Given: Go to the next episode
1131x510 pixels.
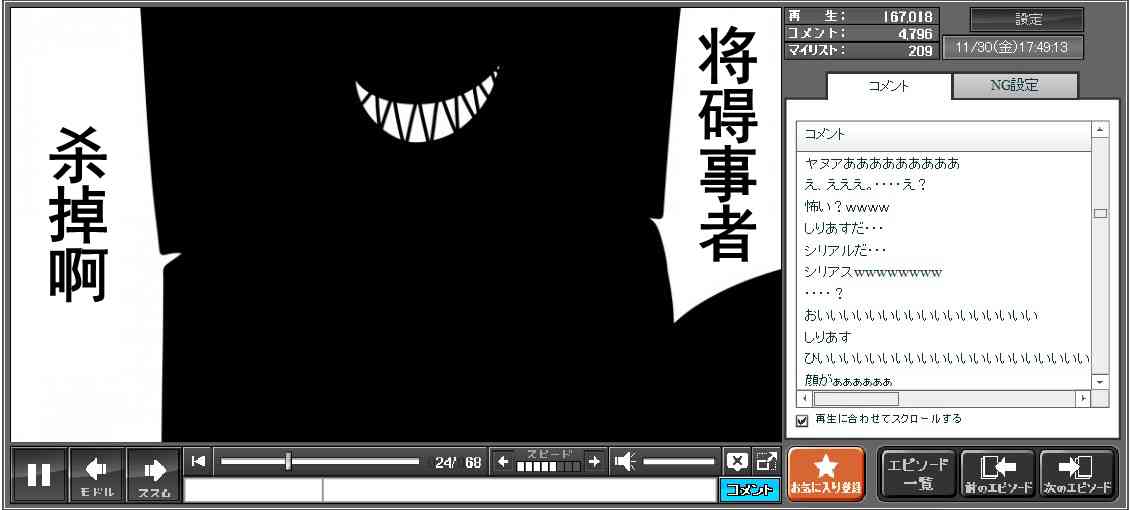Looking at the screenshot, I should coord(1077,474).
